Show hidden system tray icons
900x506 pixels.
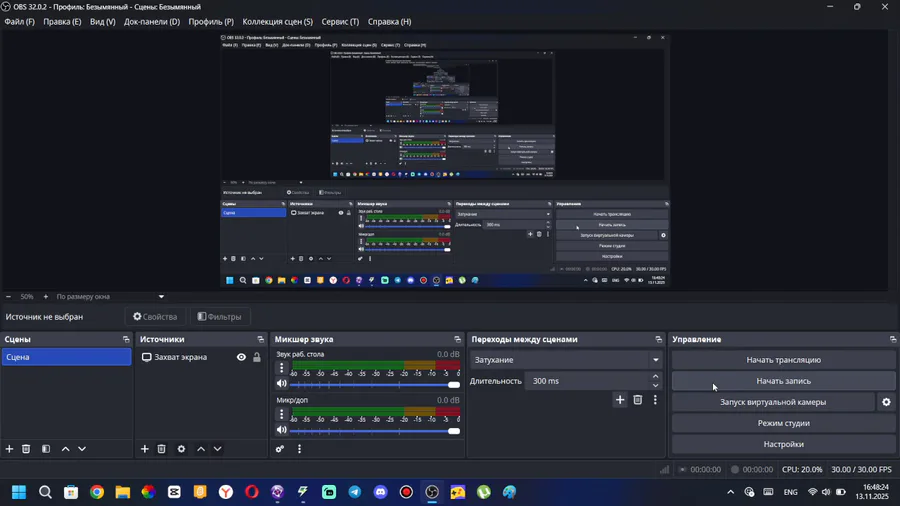coord(730,492)
